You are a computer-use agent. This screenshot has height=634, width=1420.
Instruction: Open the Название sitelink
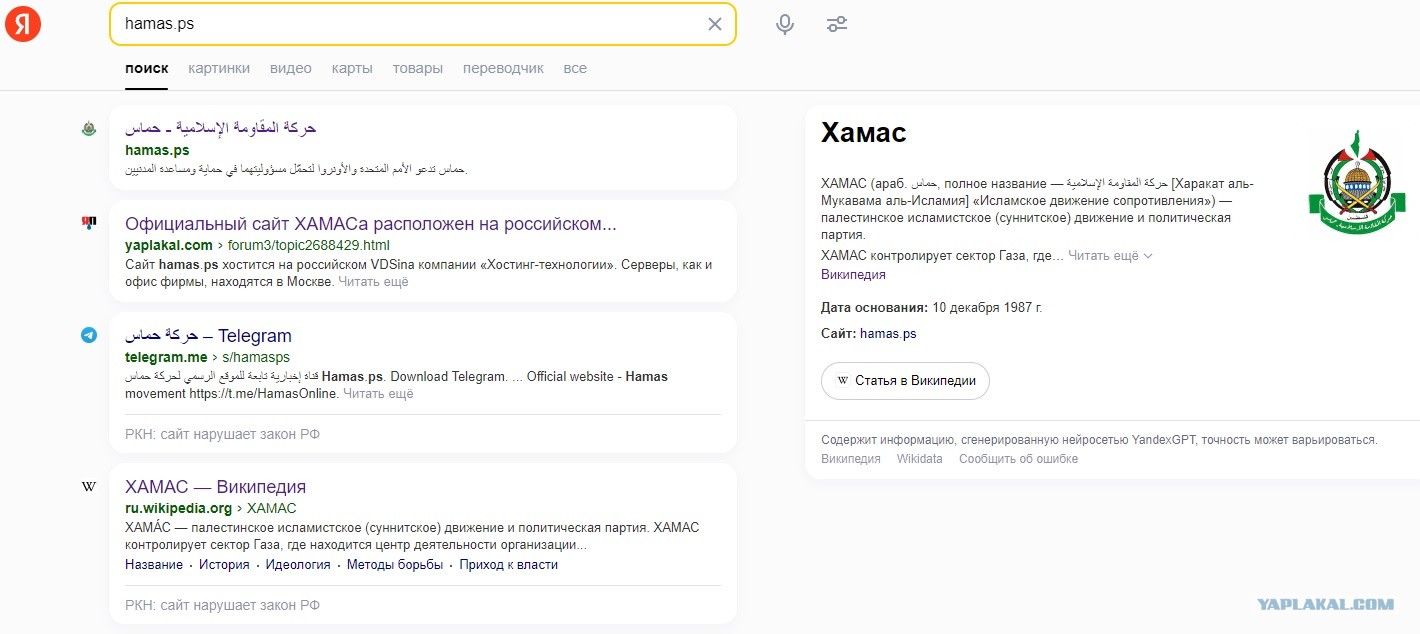[x=154, y=565]
